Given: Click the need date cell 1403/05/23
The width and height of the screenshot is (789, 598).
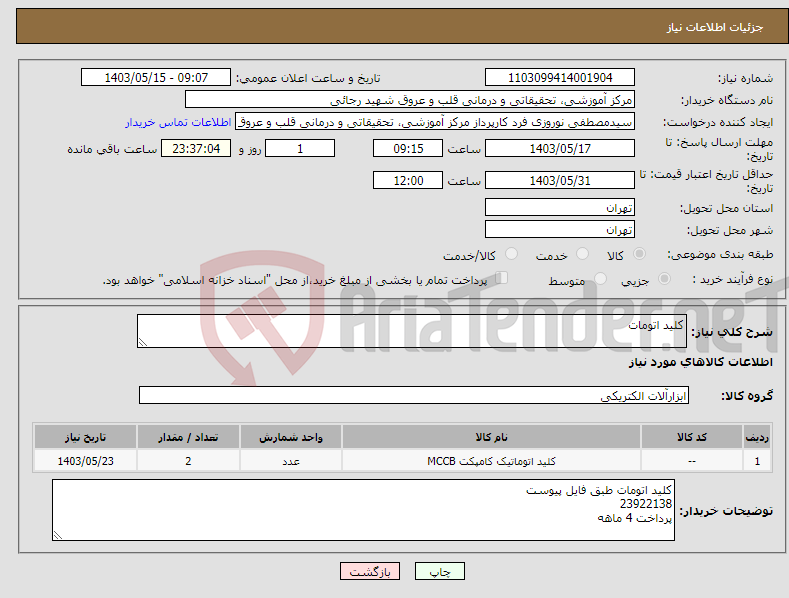Looking at the screenshot, I should tap(86, 461).
